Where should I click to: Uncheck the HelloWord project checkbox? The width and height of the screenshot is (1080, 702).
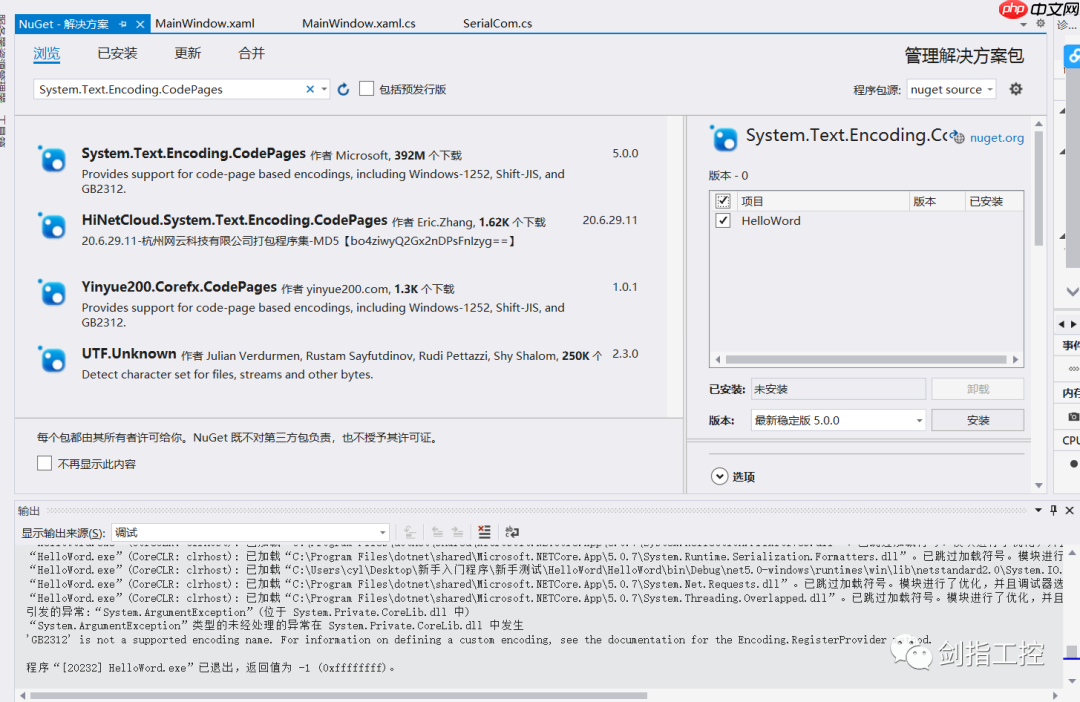[x=723, y=220]
